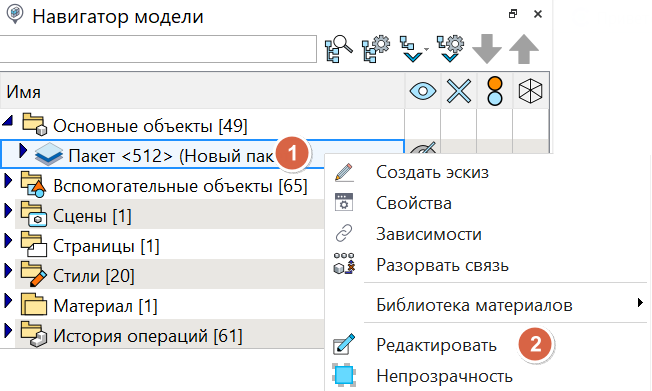Click the wireframe cube column icon
This screenshot has height=391, width=652.
531,91
